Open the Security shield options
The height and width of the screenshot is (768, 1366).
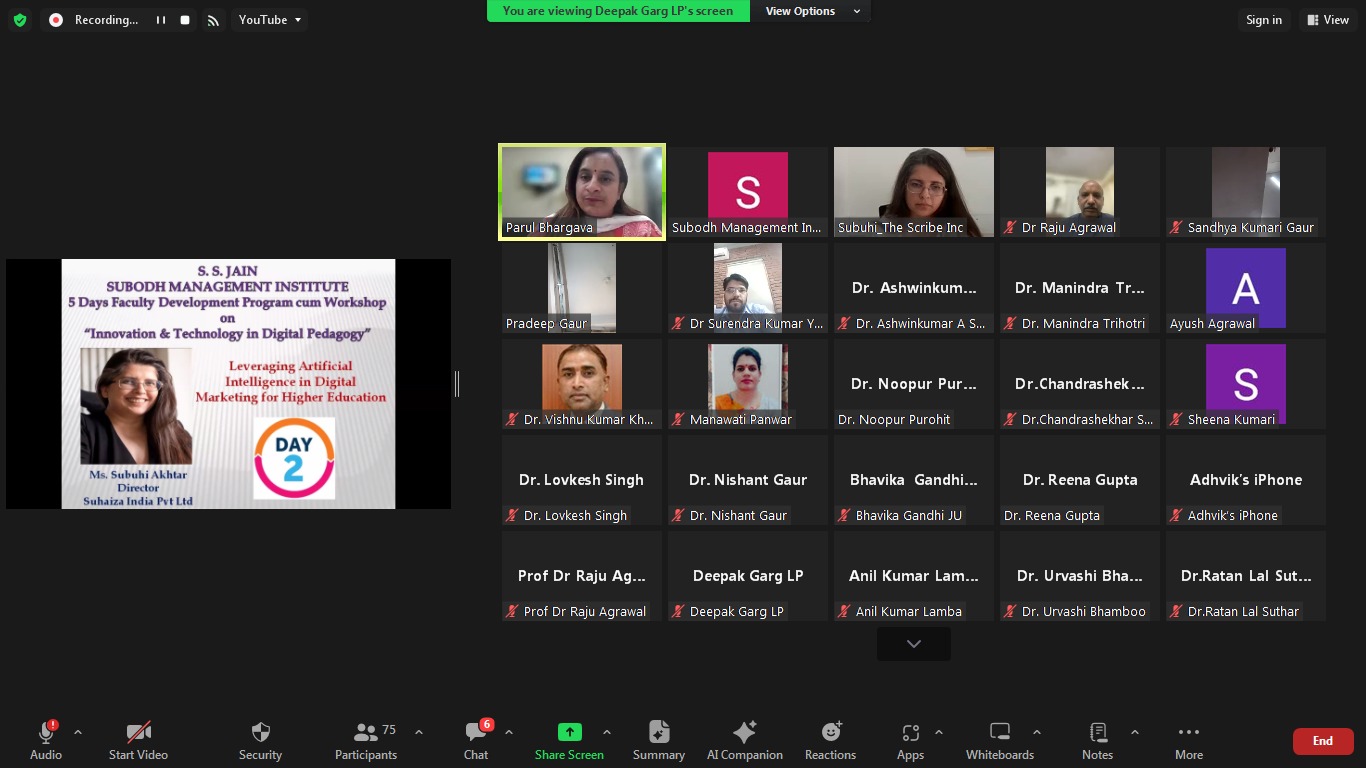click(x=260, y=741)
